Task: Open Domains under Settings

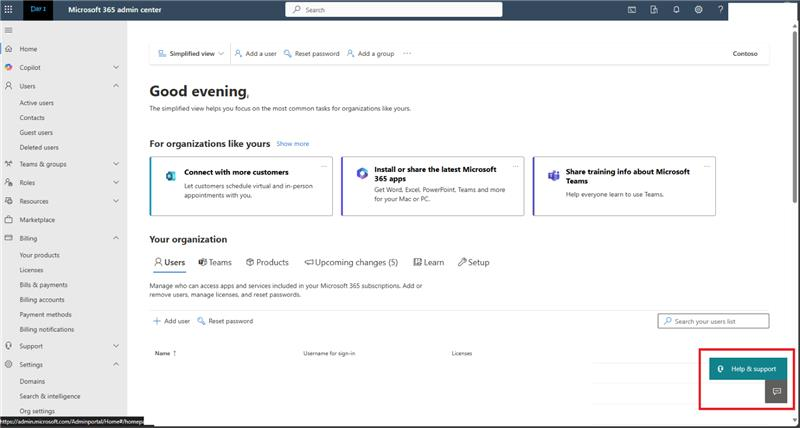Action: 33,382
